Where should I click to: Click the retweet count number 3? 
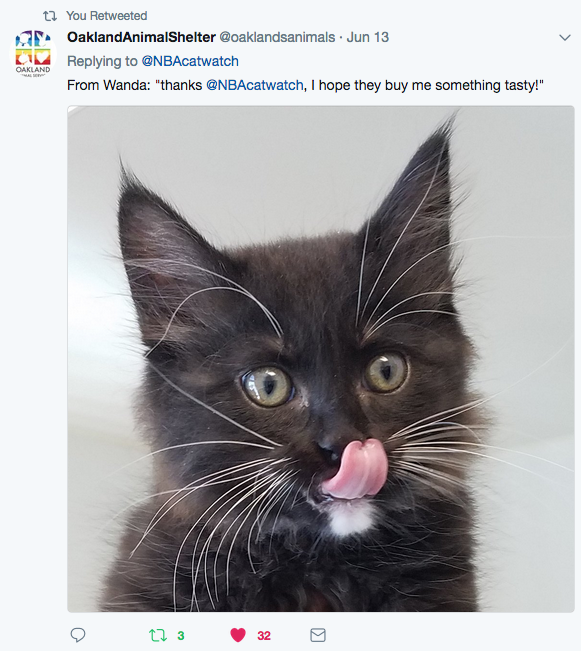(181, 636)
